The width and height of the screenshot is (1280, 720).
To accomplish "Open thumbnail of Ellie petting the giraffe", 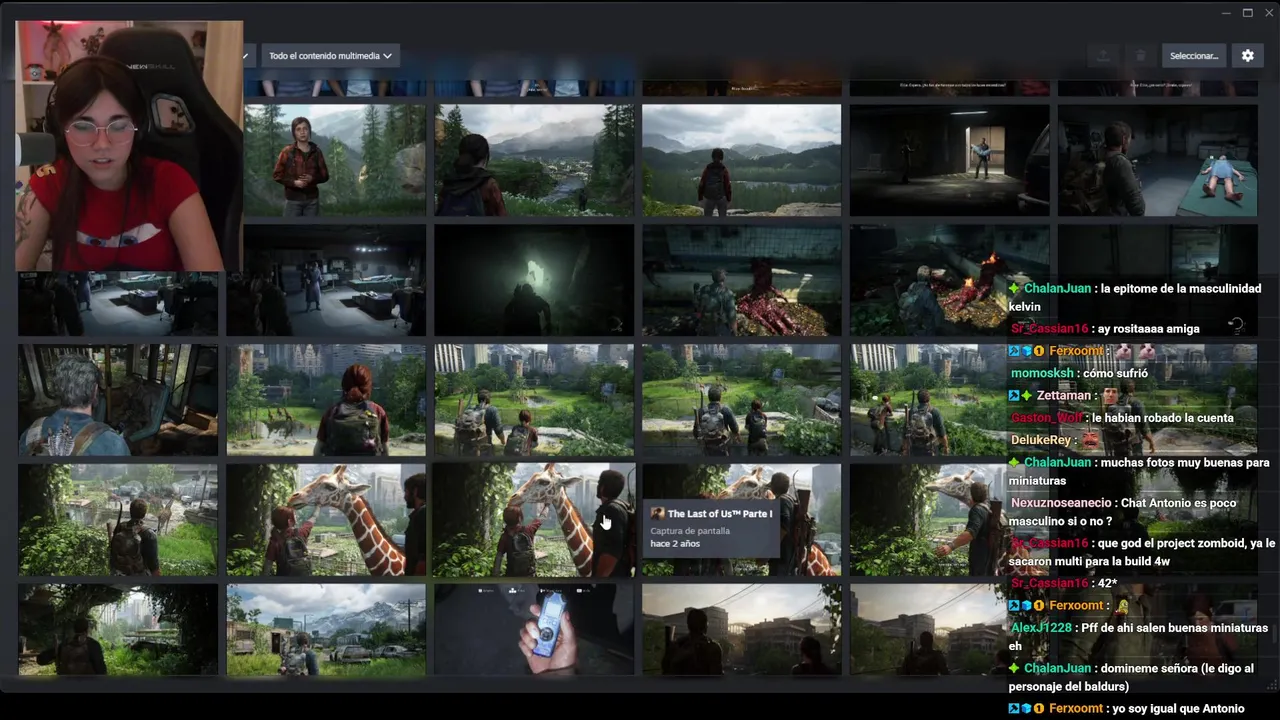I will (326, 520).
